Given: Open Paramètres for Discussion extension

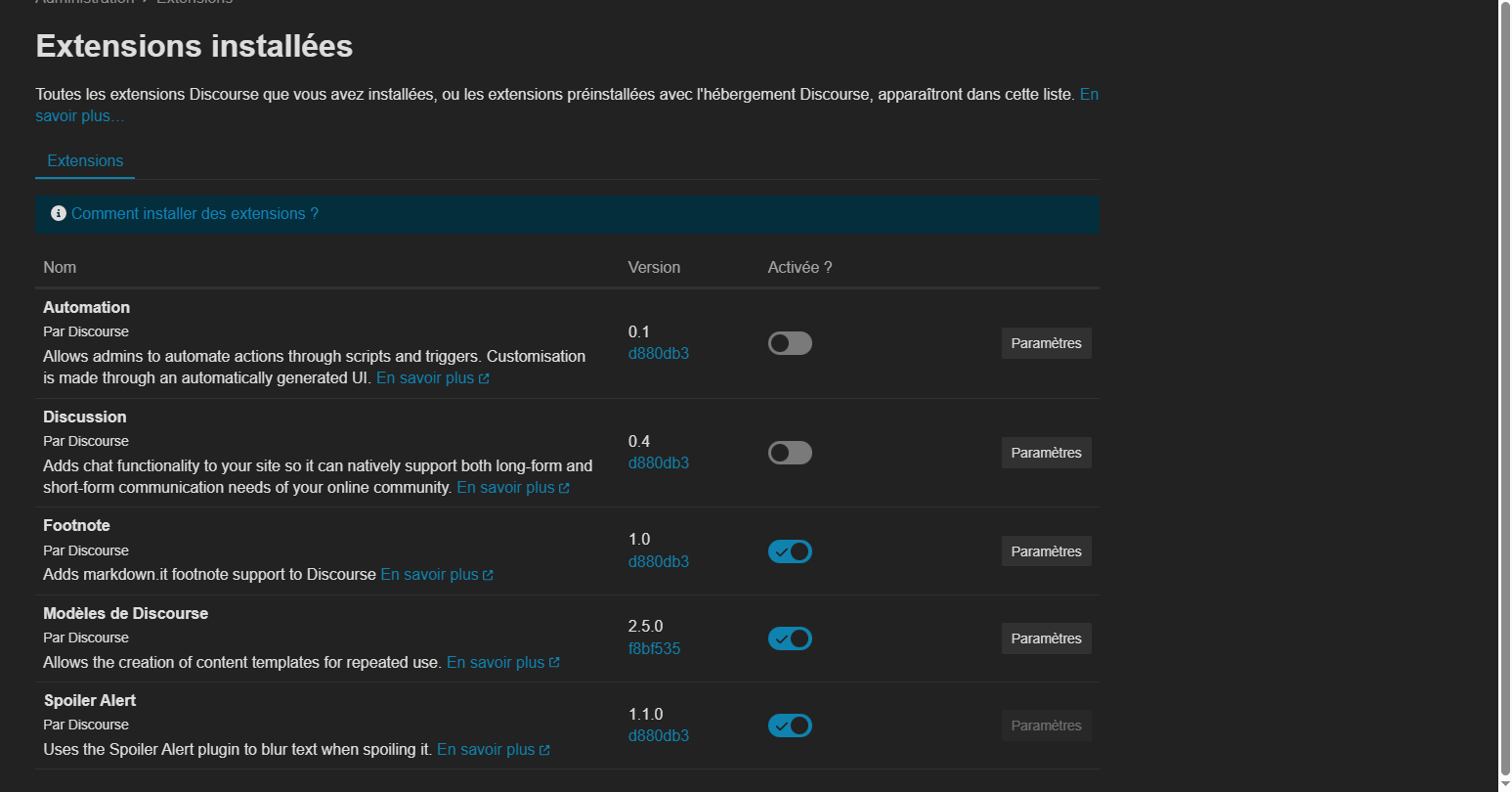Looking at the screenshot, I should click(x=1046, y=453).
